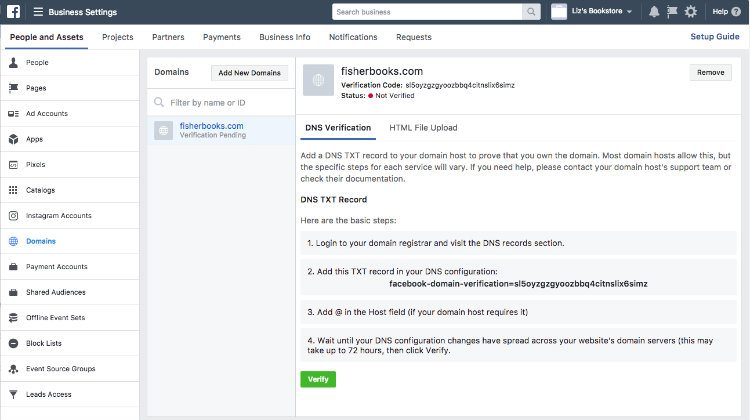Click the Filter by name or ID field
The width and height of the screenshot is (750, 420).
click(221, 102)
